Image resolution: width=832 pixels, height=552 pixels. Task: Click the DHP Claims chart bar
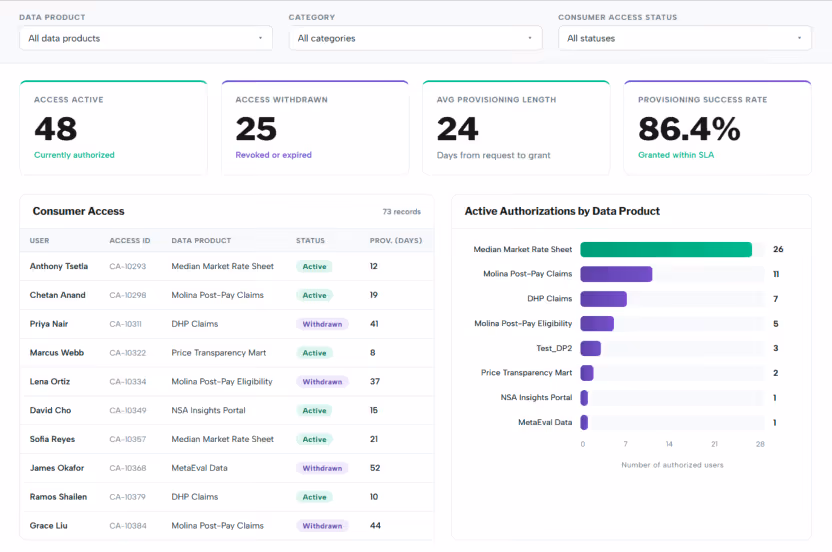[603, 299]
